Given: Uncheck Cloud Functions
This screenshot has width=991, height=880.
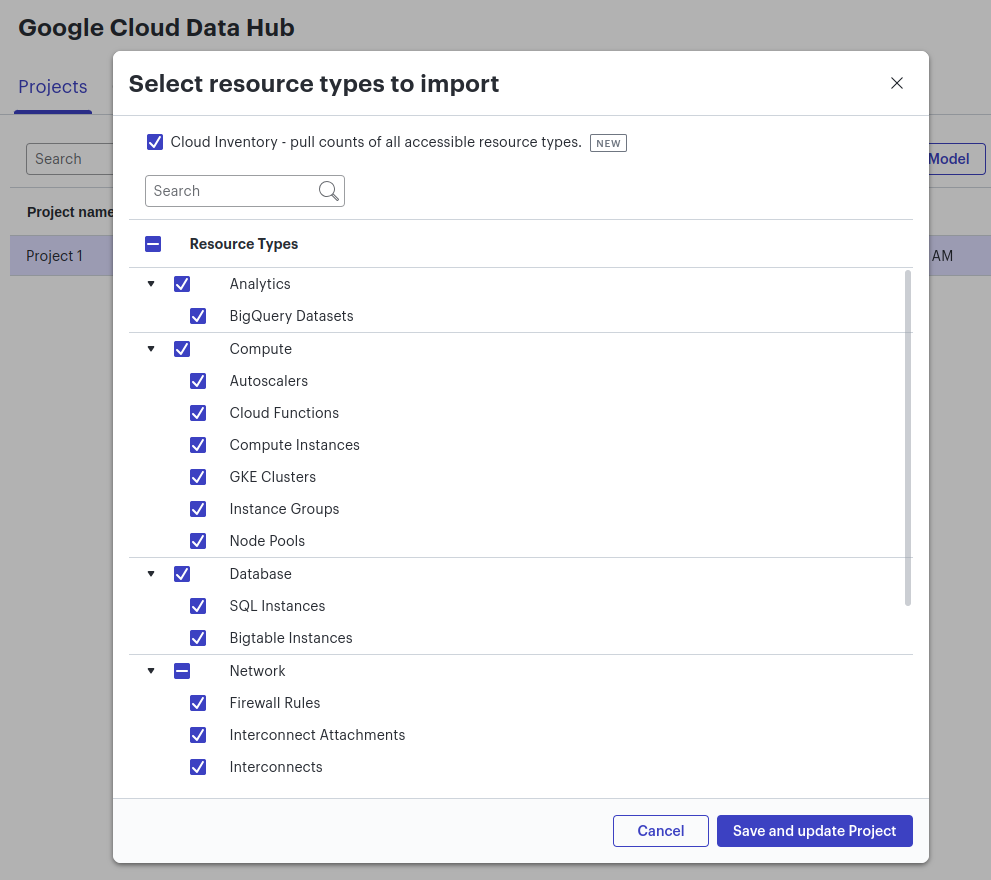Looking at the screenshot, I should (x=198, y=413).
